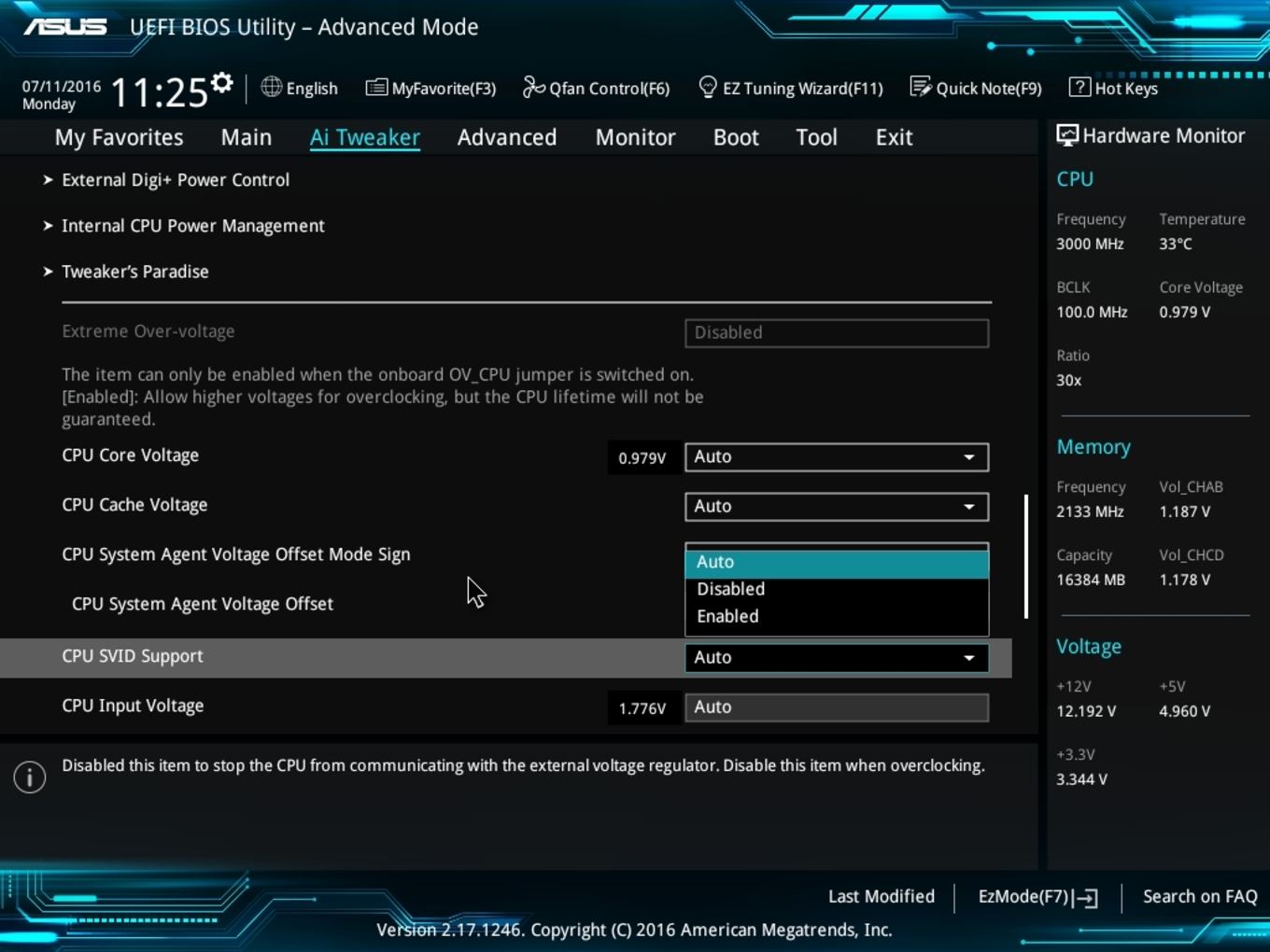Open Search on FAQ
Viewport: 1270px width, 952px height.
point(1200,896)
